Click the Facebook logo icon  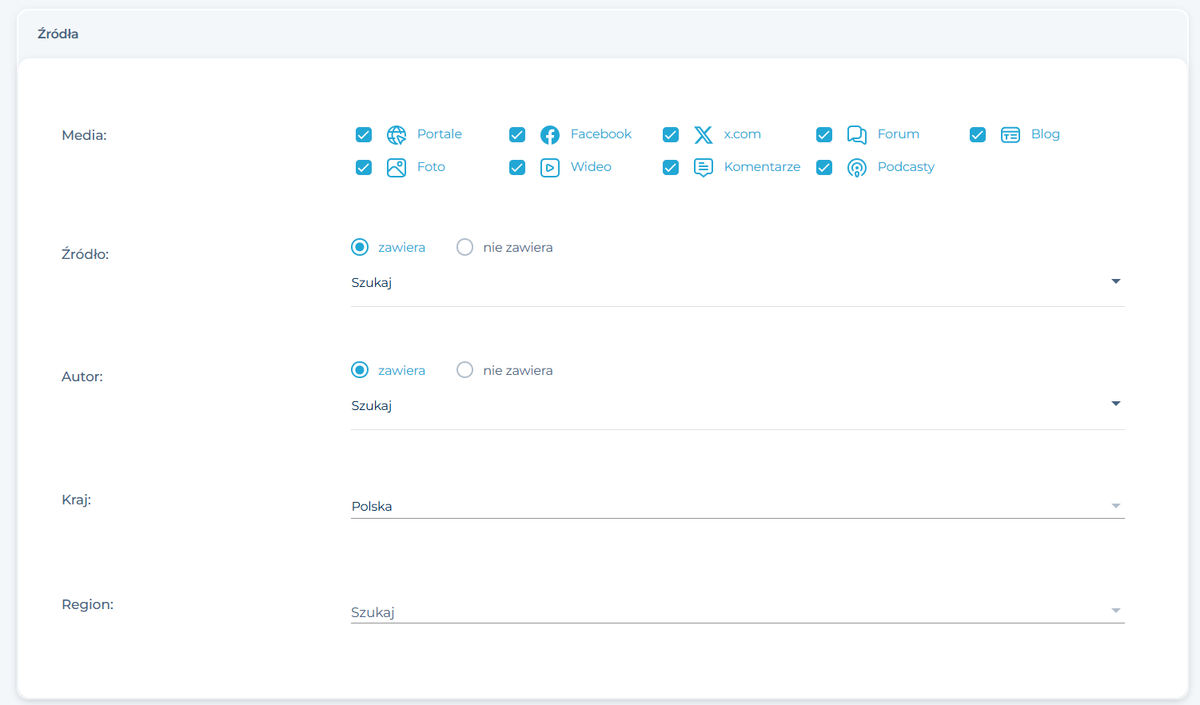click(550, 135)
